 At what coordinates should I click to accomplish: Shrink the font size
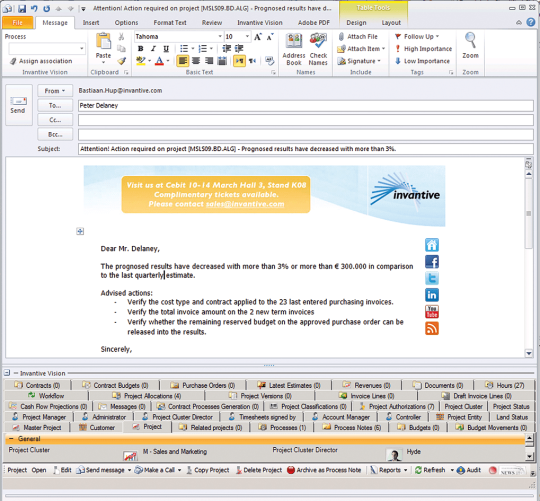[x=270, y=36]
